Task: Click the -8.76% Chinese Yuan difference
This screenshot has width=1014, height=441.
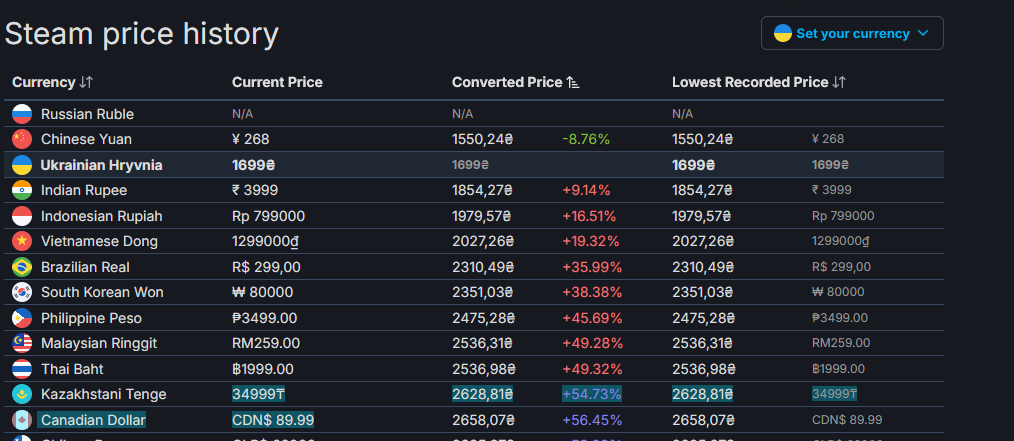Action: click(586, 139)
